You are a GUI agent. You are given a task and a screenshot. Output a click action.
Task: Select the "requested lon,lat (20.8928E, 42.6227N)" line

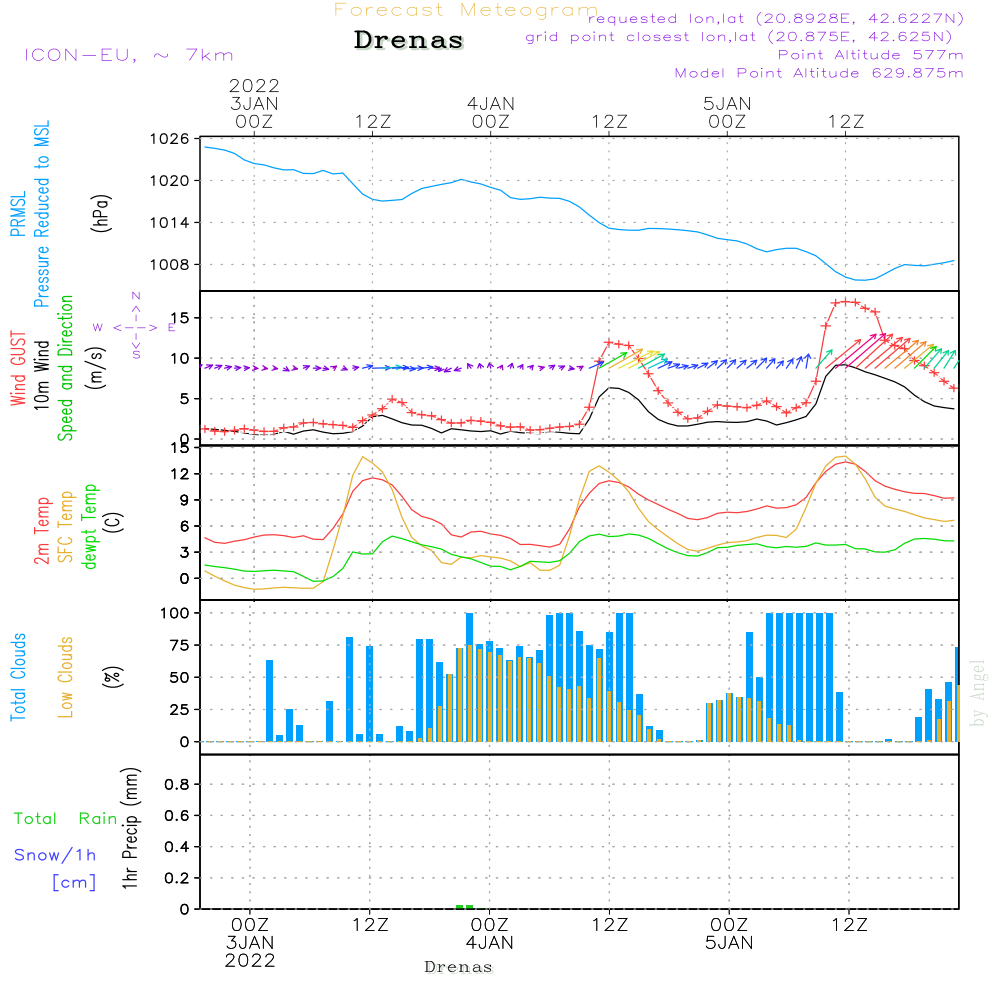point(776,18)
